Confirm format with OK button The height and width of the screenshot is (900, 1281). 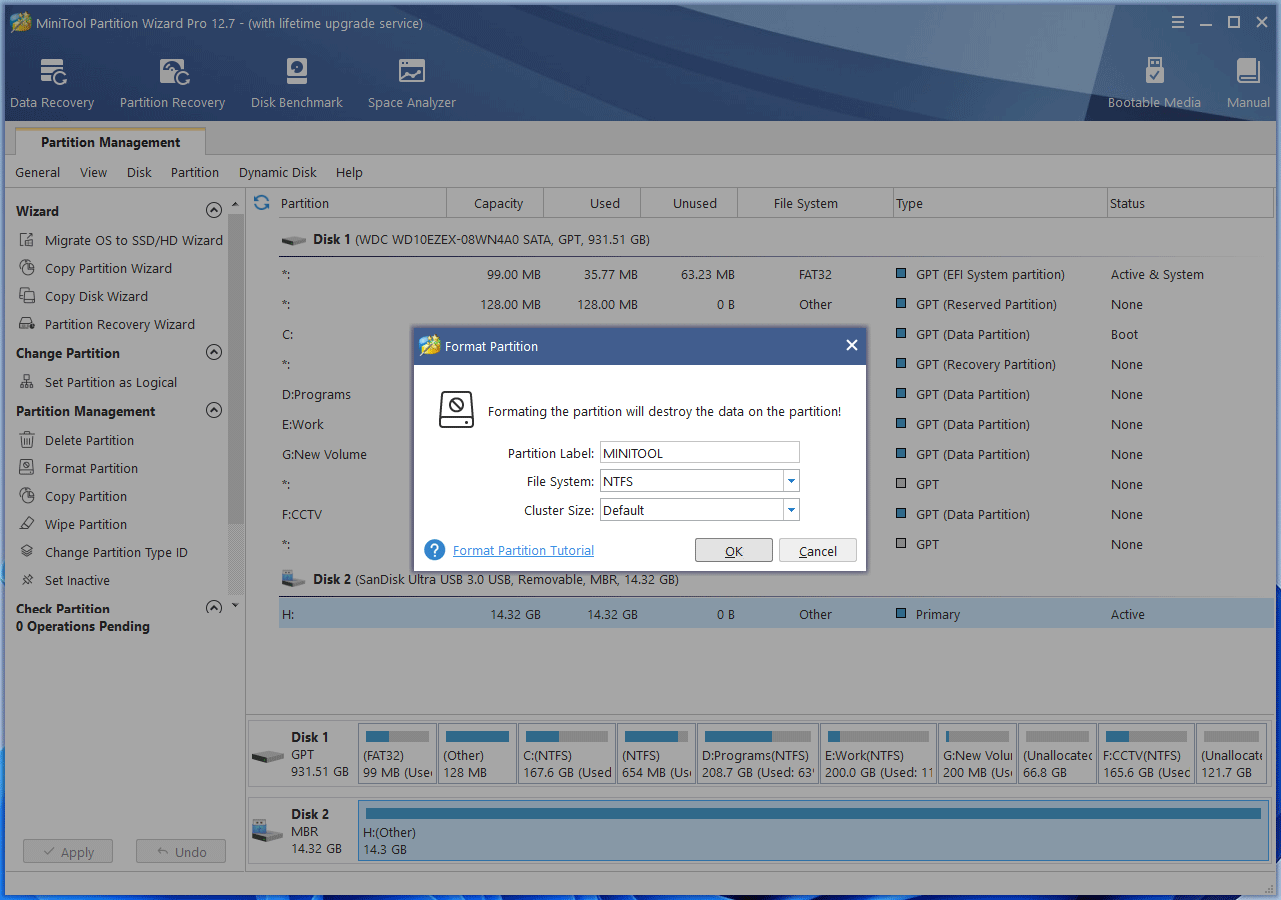click(x=734, y=551)
